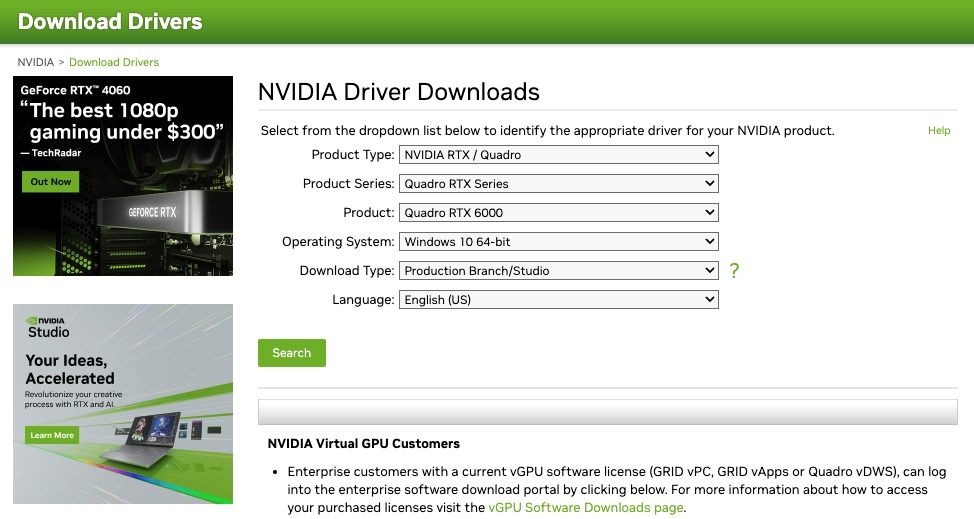
Task: Click the Operating System label
Action: pyautogui.click(x=338, y=241)
